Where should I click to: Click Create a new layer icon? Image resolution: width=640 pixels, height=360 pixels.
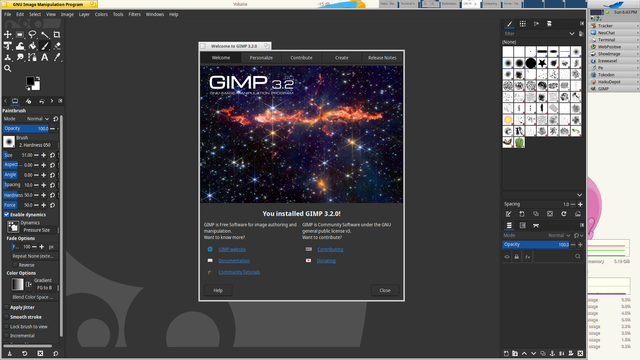click(x=506, y=353)
